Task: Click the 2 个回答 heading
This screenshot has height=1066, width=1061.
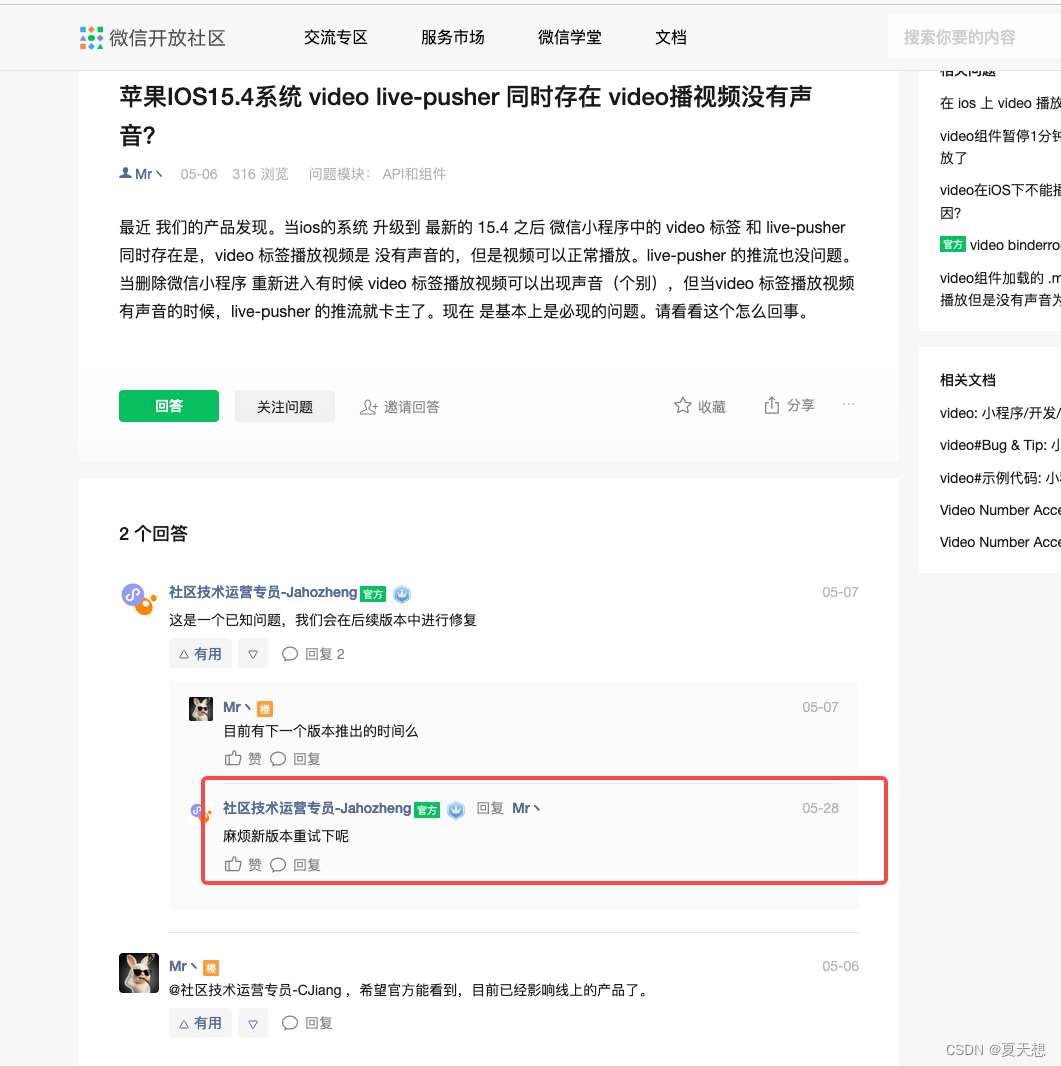Action: [154, 534]
